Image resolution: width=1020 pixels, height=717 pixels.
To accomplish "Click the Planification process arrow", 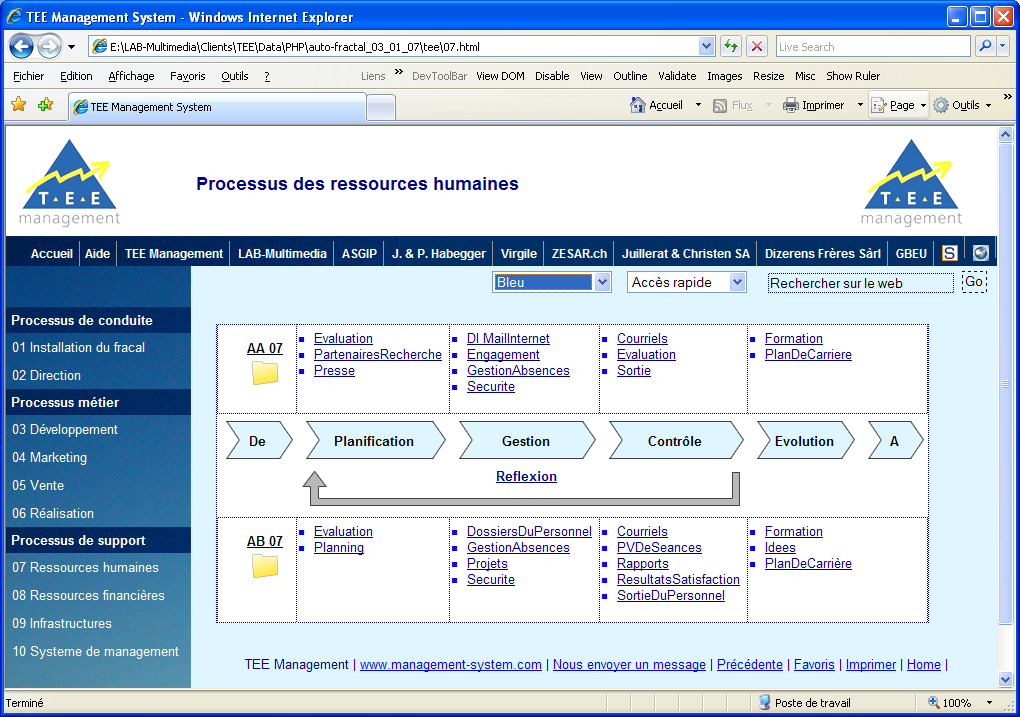I will pos(375,440).
